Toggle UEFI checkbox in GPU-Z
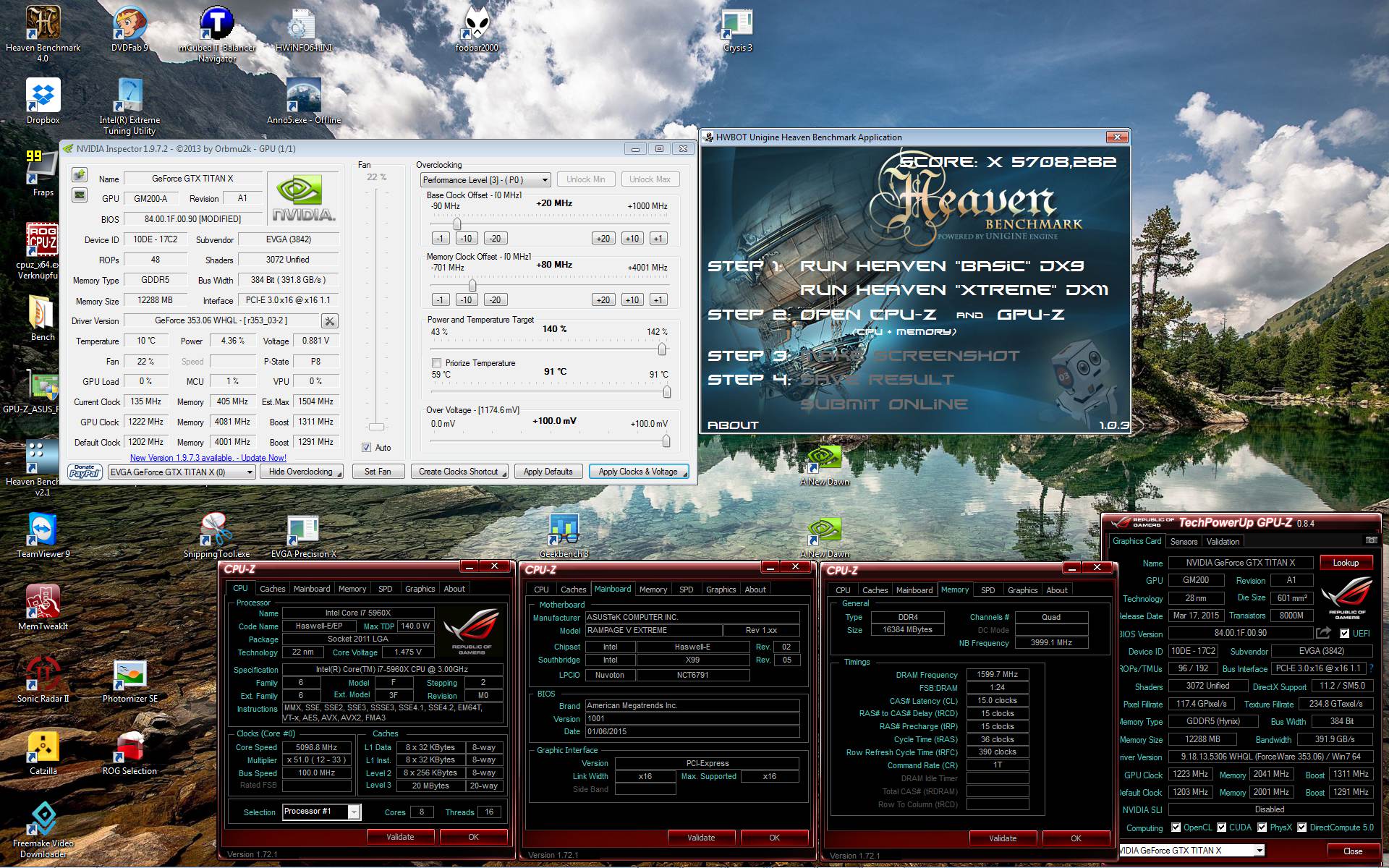The height and width of the screenshot is (868, 1389). [x=1344, y=634]
